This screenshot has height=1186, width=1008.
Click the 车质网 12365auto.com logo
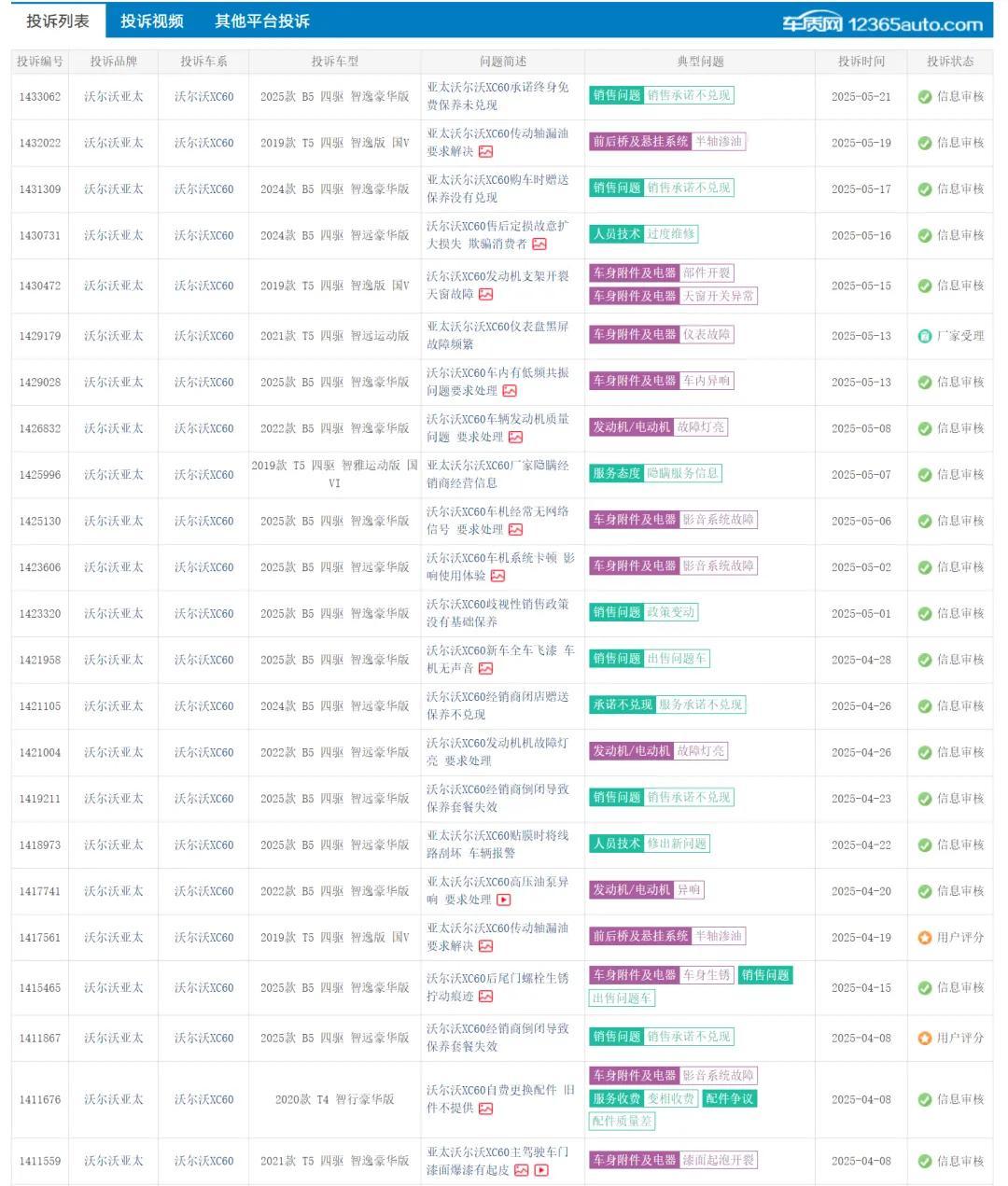point(882,23)
